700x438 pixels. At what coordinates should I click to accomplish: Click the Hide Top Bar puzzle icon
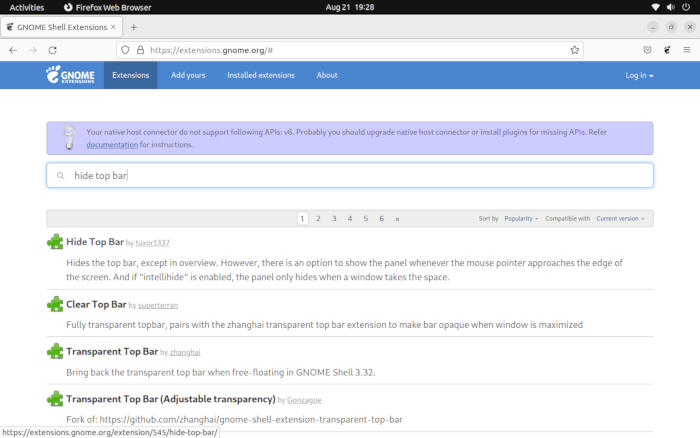(x=55, y=242)
